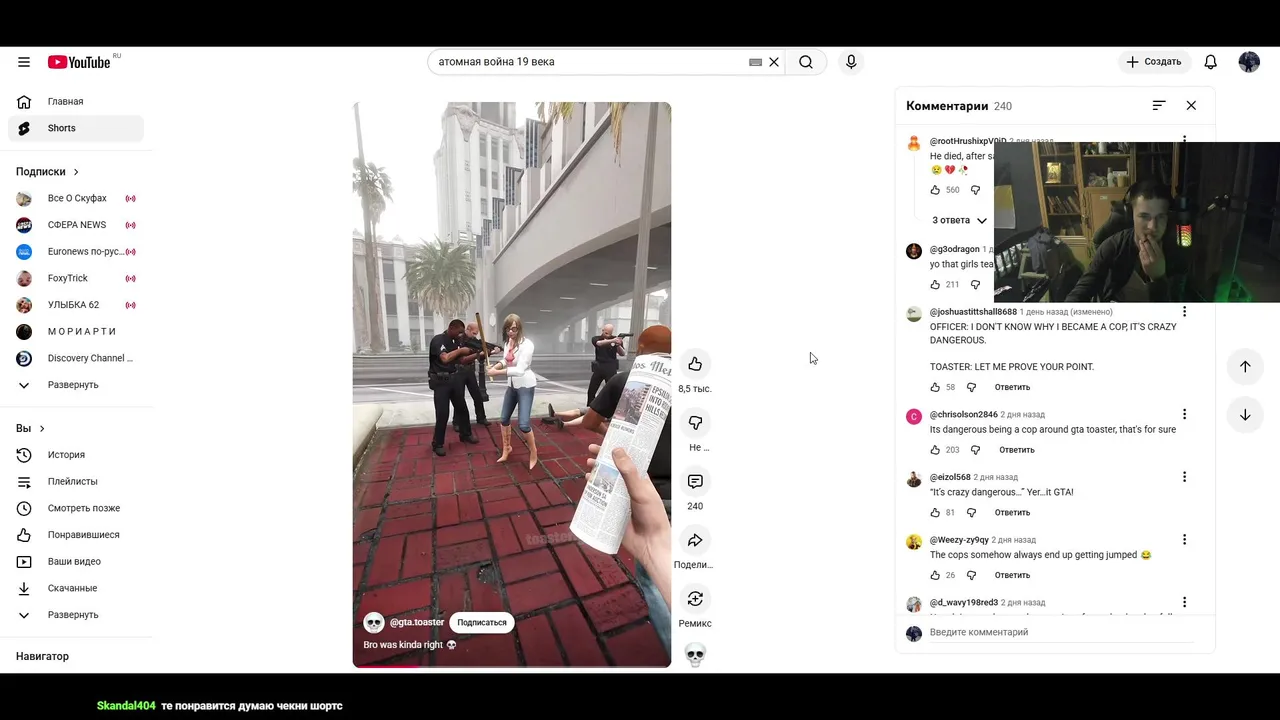Open options for joshuastittshall8688 comment
Image resolution: width=1280 pixels, height=720 pixels.
(x=1185, y=312)
